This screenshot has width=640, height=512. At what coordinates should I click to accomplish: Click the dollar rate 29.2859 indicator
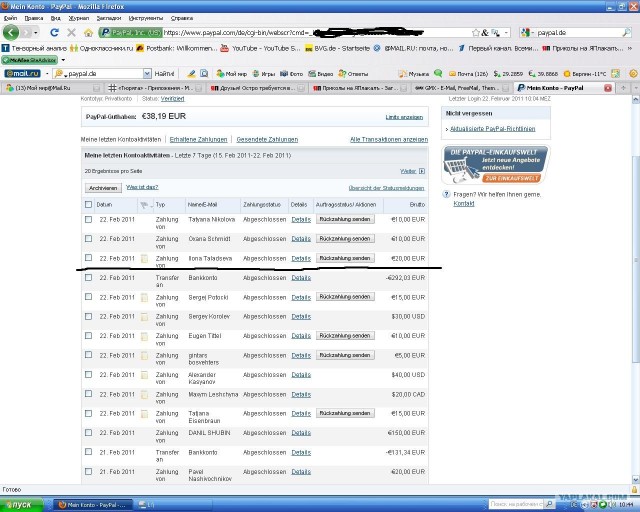click(x=508, y=73)
